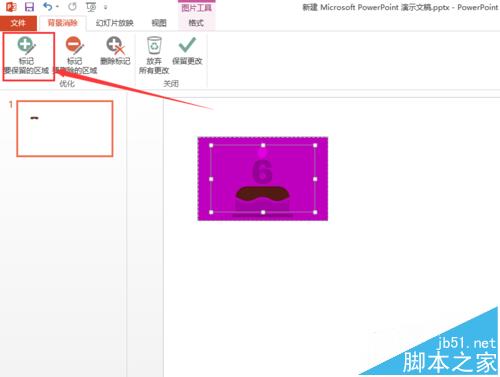Screen dimensions: 500x377
Task: Click the top-right selection handle of marquee
Action: click(x=315, y=145)
